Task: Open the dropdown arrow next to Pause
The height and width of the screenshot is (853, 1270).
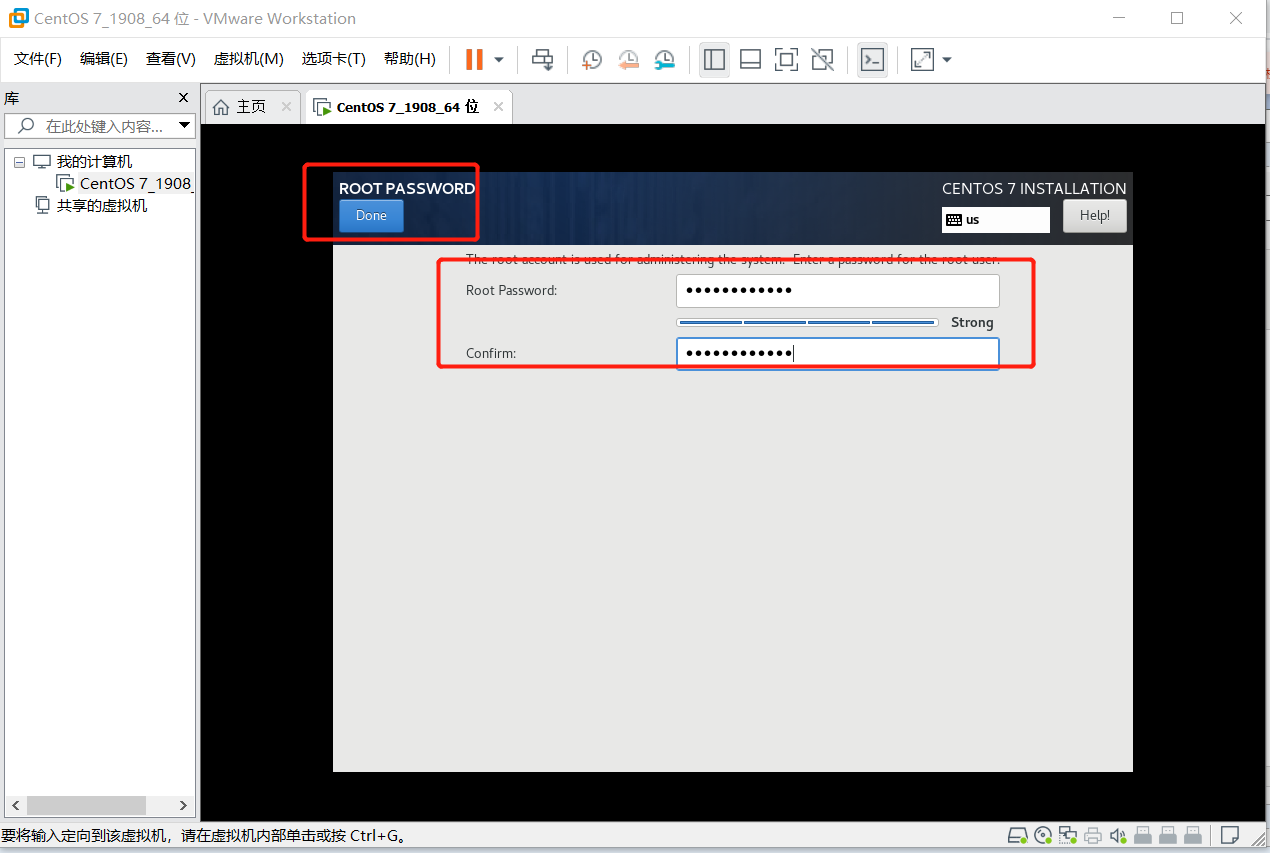Action: tap(499, 60)
